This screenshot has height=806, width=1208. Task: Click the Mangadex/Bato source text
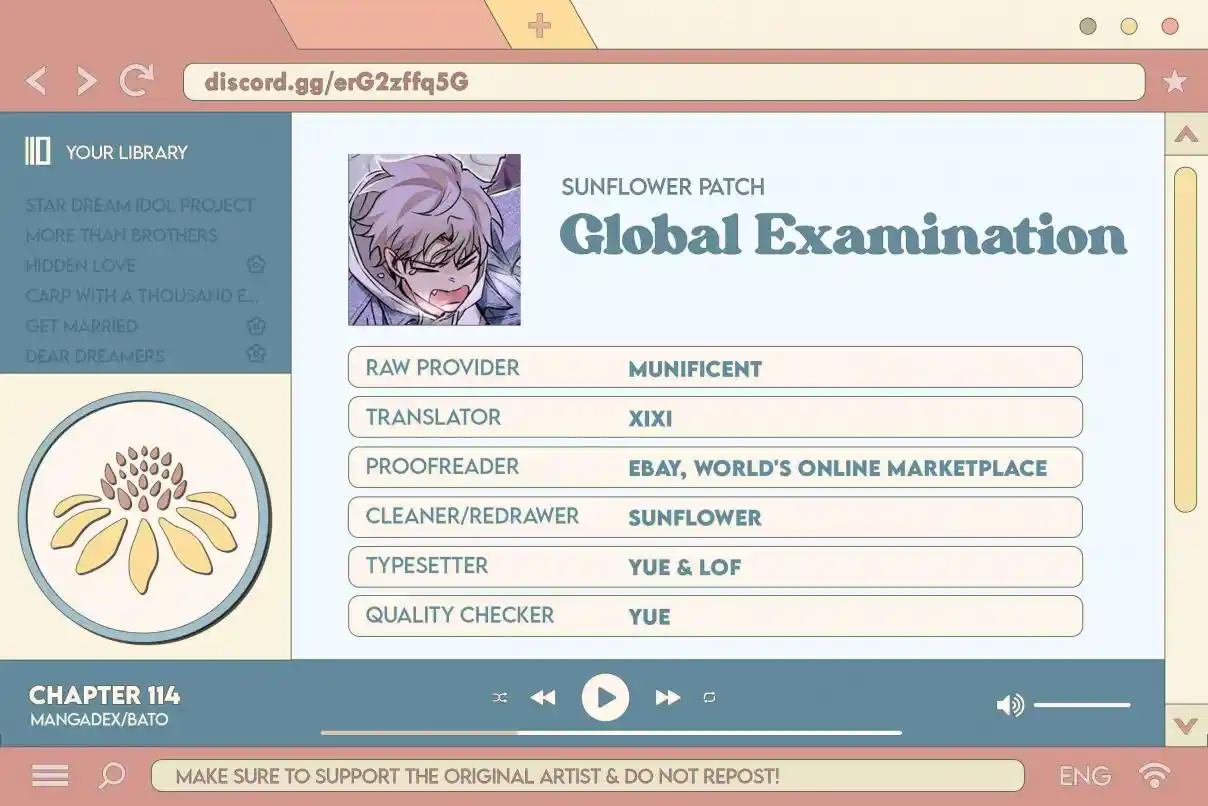click(x=99, y=720)
